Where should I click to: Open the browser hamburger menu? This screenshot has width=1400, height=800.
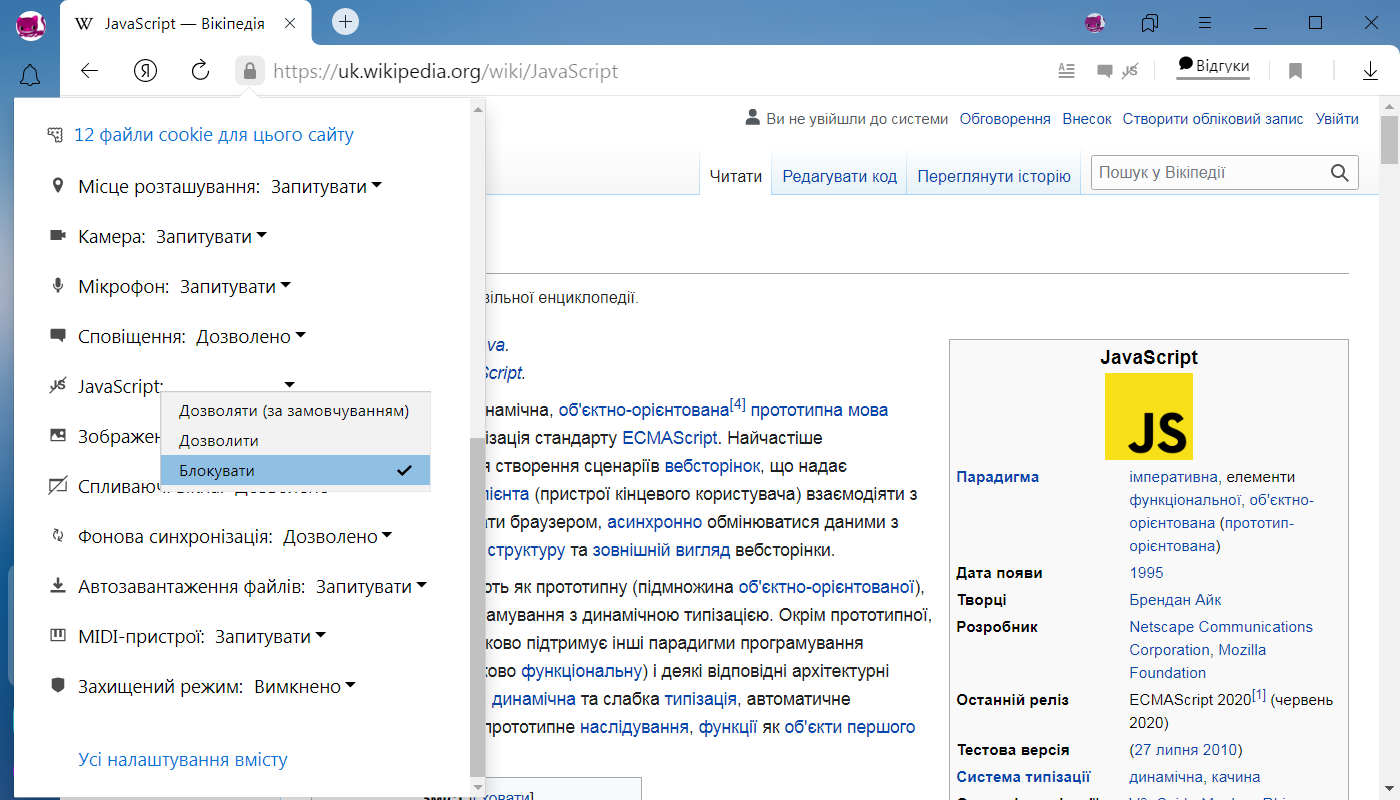pos(1206,22)
